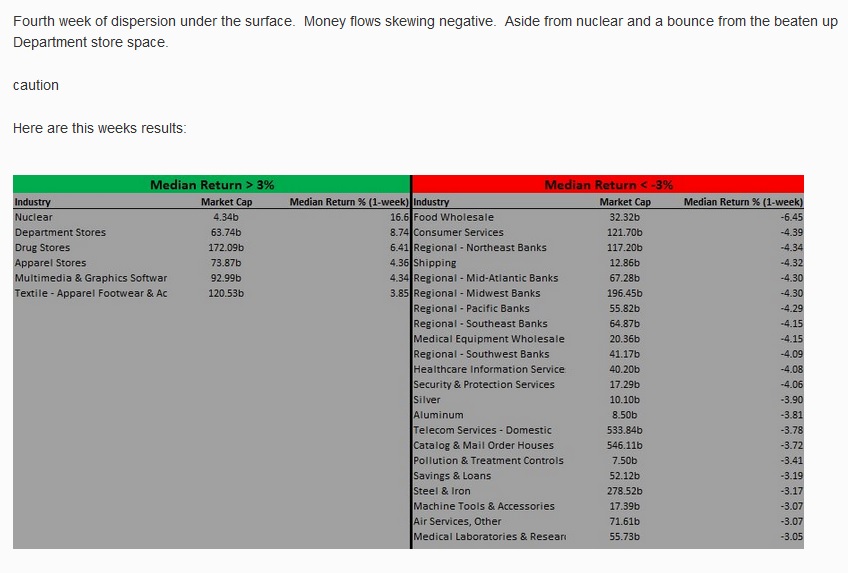Viewport: 848px width, 573px height.
Task: Click the 'Median Return < -3%' red header
Action: 608,184
